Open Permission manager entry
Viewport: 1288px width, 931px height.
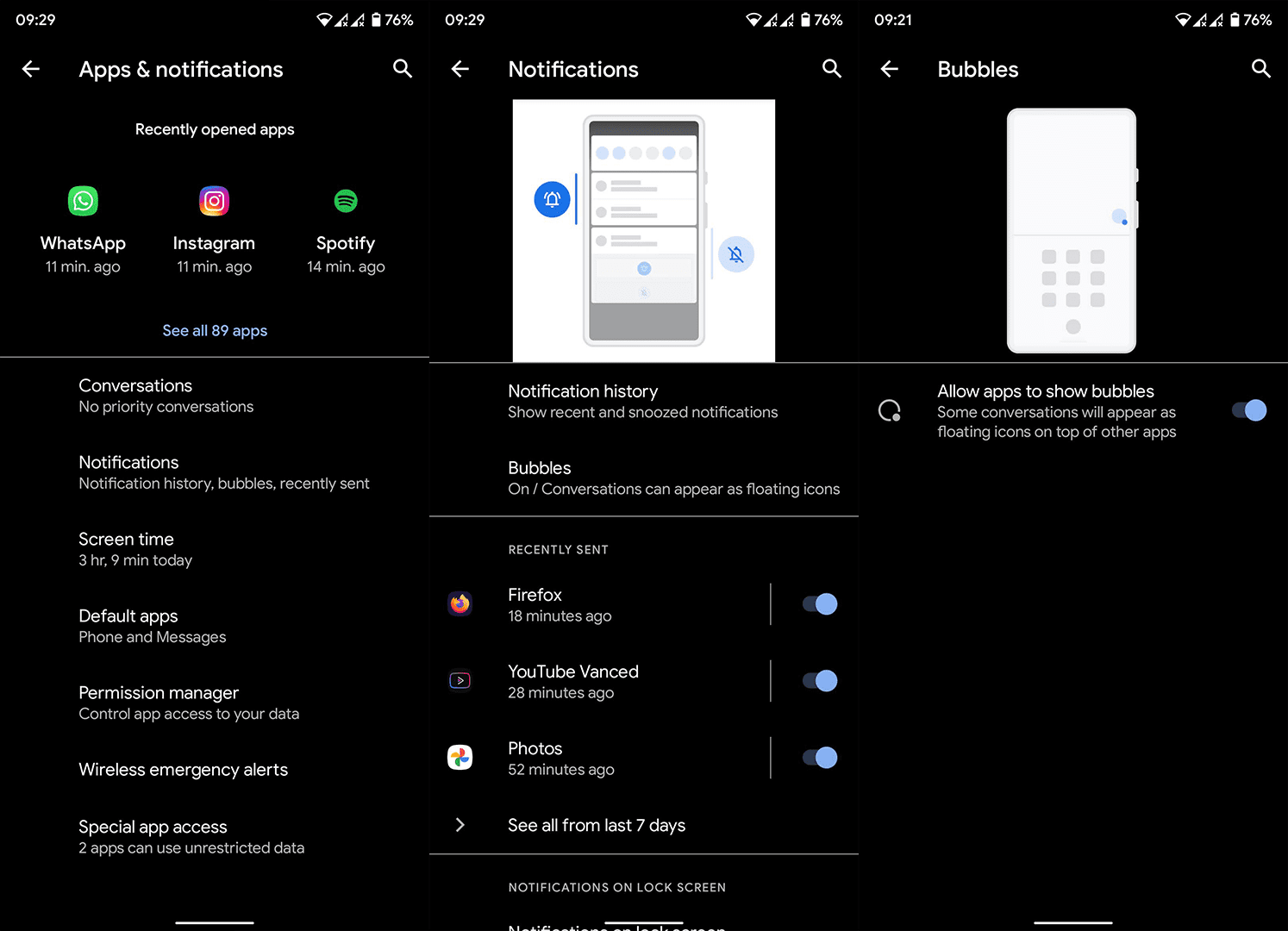215,703
